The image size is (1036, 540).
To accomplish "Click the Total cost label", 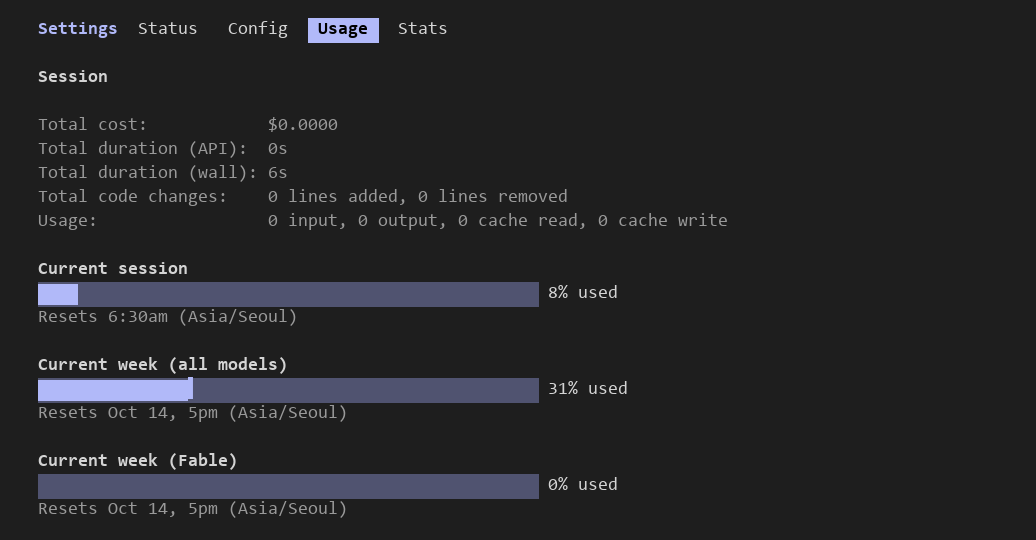I will click(92, 124).
